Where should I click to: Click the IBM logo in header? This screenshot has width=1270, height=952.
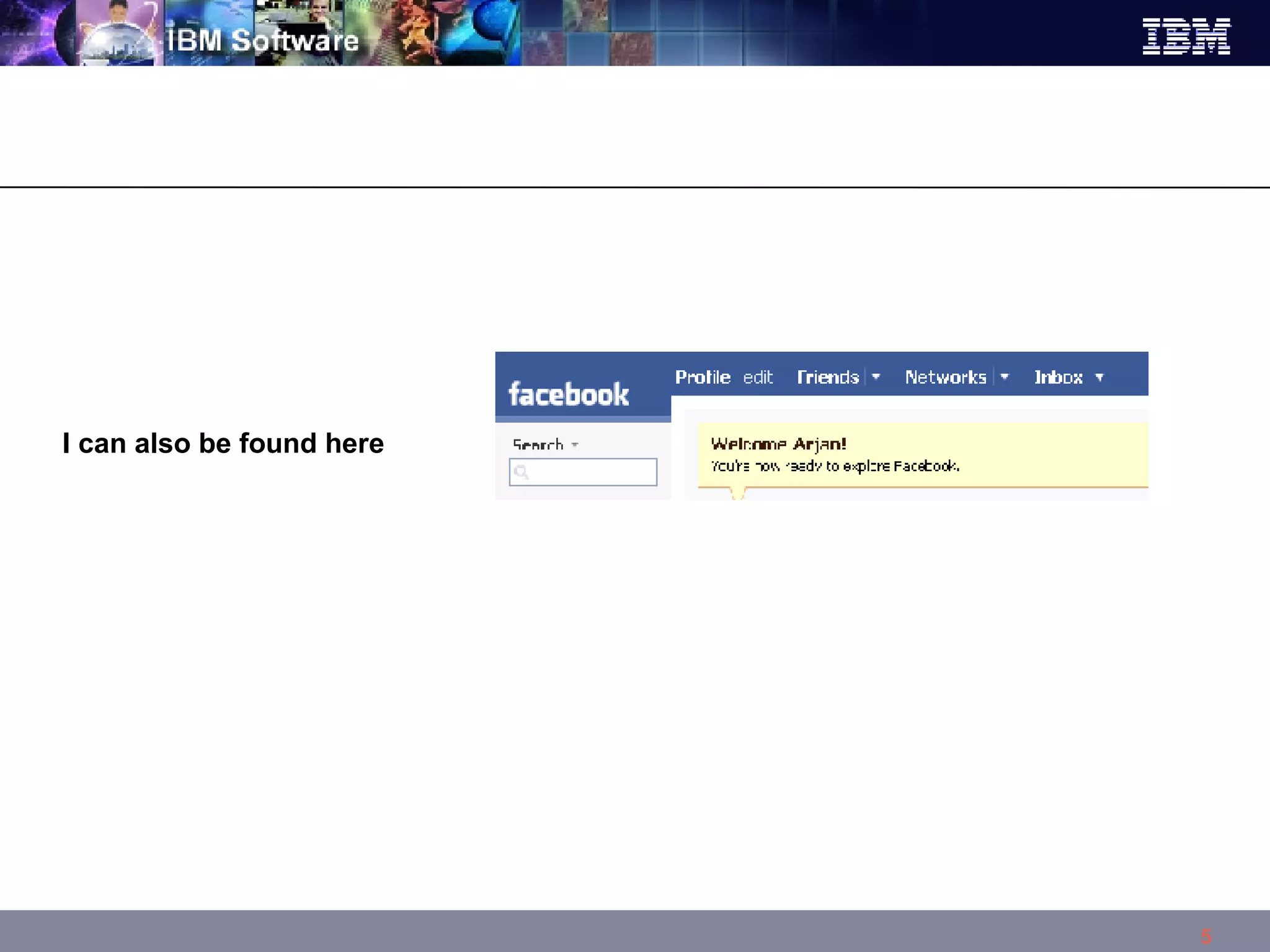pyautogui.click(x=1186, y=36)
